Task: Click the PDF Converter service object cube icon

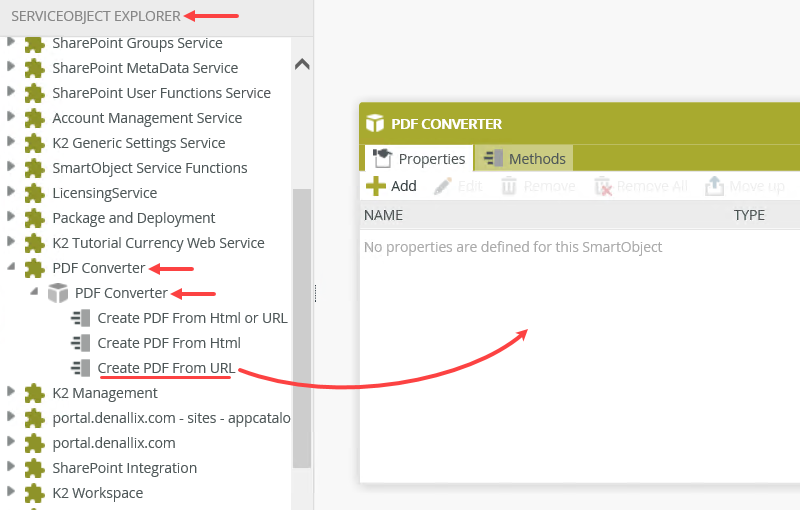Action: pos(58,293)
